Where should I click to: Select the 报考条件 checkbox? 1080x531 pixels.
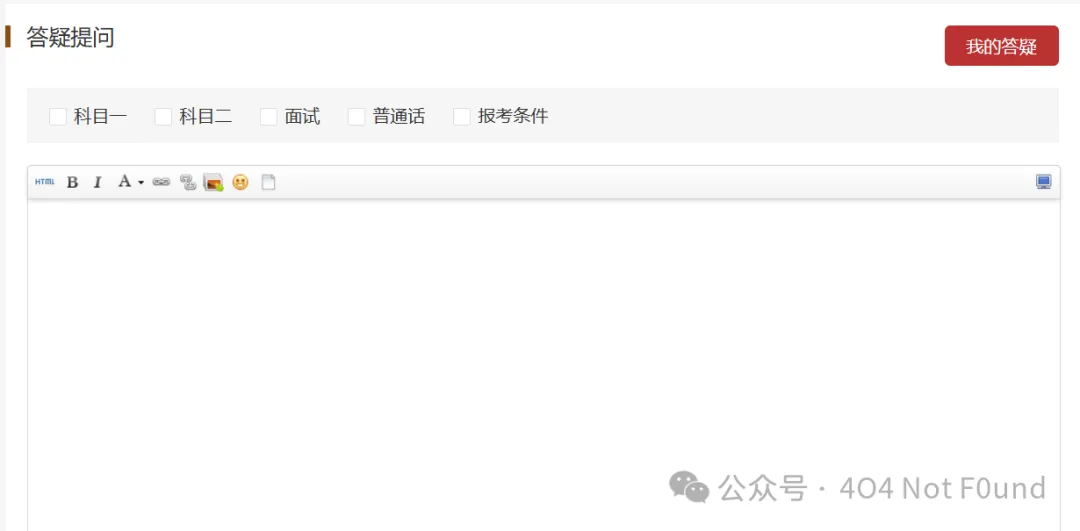pos(461,116)
